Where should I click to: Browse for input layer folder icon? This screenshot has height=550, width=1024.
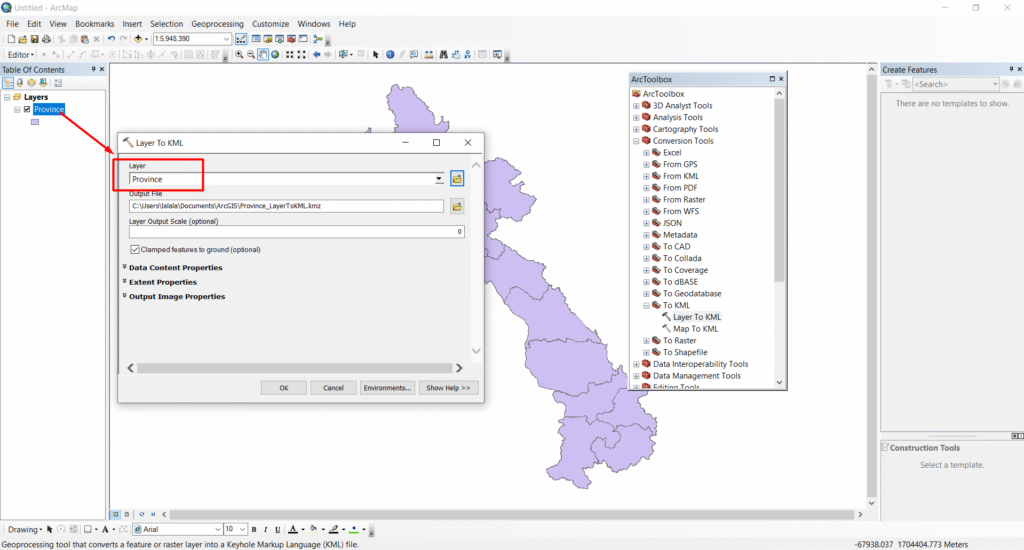point(457,178)
